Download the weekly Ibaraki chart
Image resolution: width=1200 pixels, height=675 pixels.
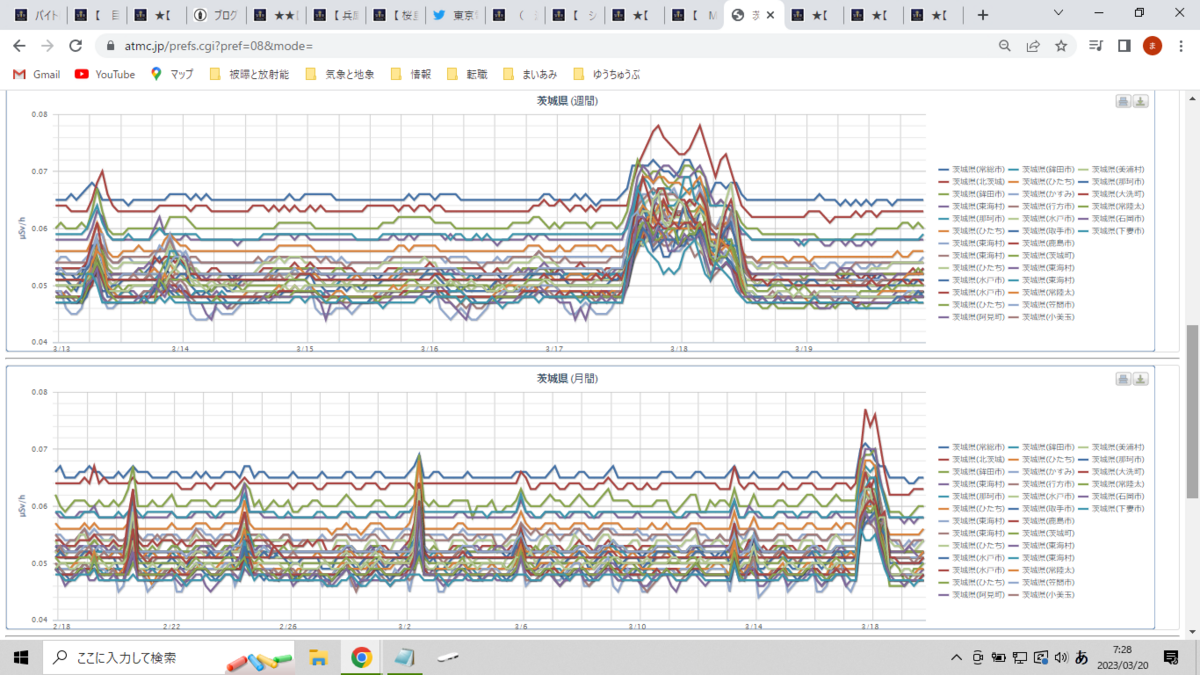coord(1141,101)
